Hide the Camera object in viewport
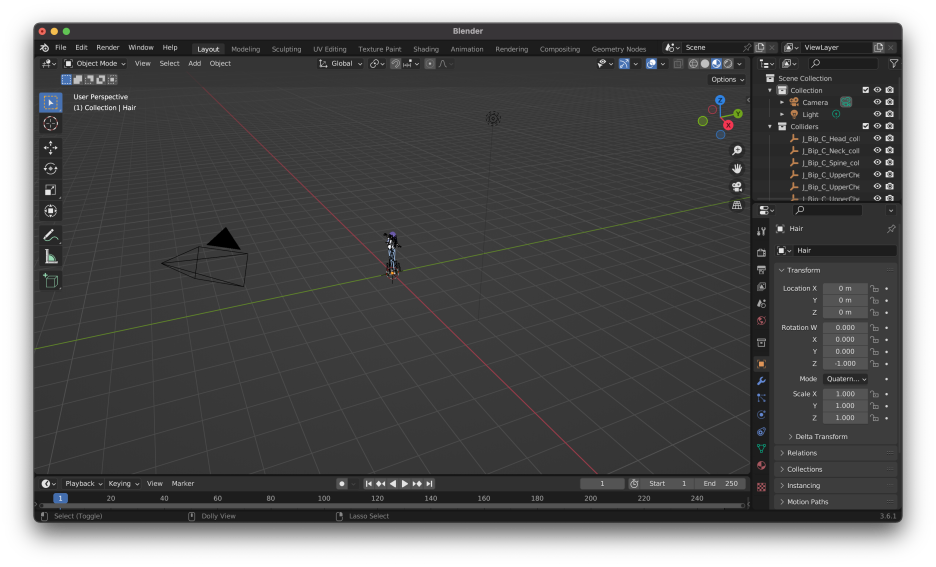Image resolution: width=936 pixels, height=567 pixels. tap(878, 102)
